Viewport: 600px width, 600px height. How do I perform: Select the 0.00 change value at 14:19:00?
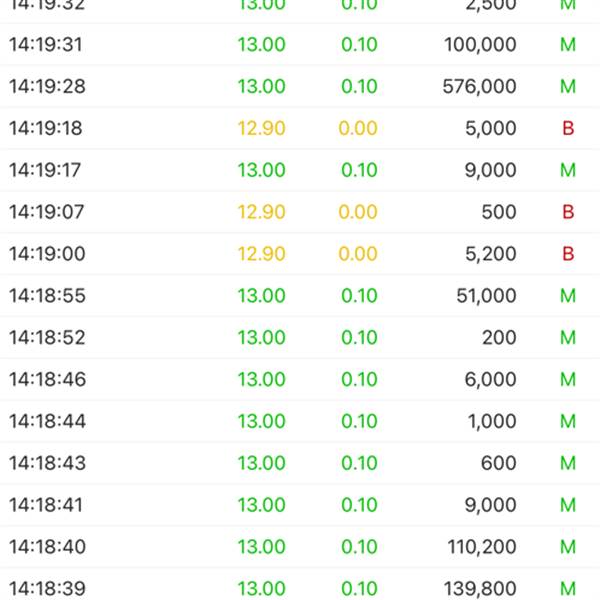tap(358, 254)
